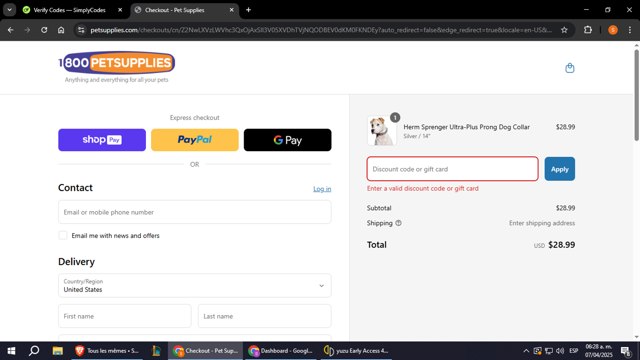Image resolution: width=640 pixels, height=360 pixels.
Task: Check Email me with news and offers
Action: (63, 236)
